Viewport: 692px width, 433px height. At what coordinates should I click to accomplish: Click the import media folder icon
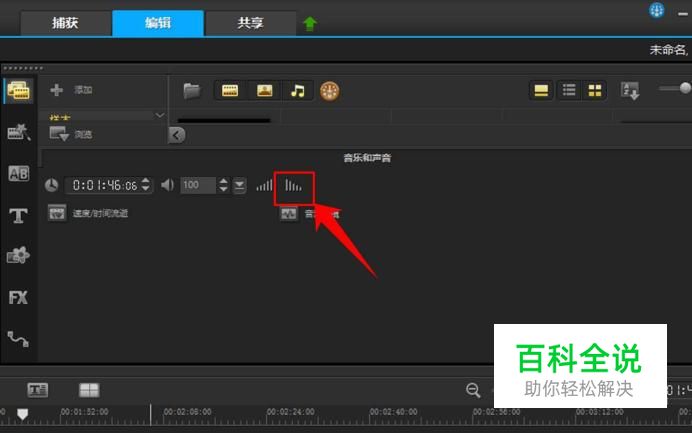pyautogui.click(x=192, y=91)
